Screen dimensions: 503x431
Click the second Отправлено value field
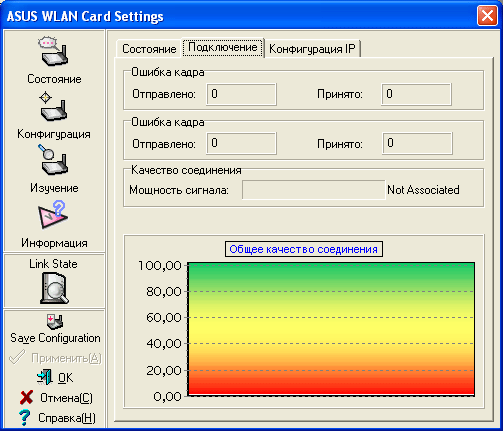point(241,143)
